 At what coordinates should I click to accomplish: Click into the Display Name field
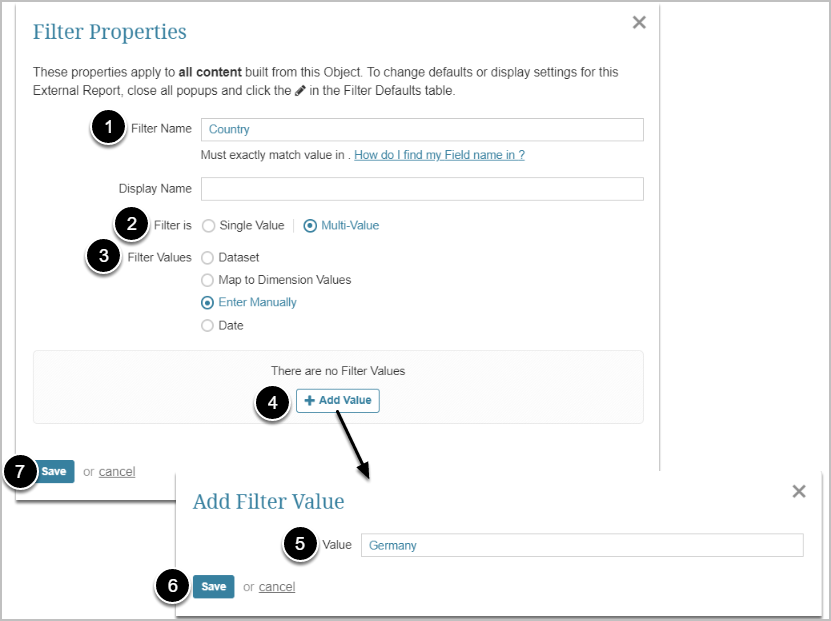point(421,189)
